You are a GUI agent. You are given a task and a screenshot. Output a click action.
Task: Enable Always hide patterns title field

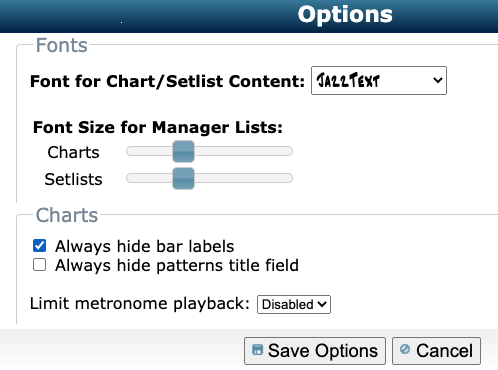coord(39,265)
